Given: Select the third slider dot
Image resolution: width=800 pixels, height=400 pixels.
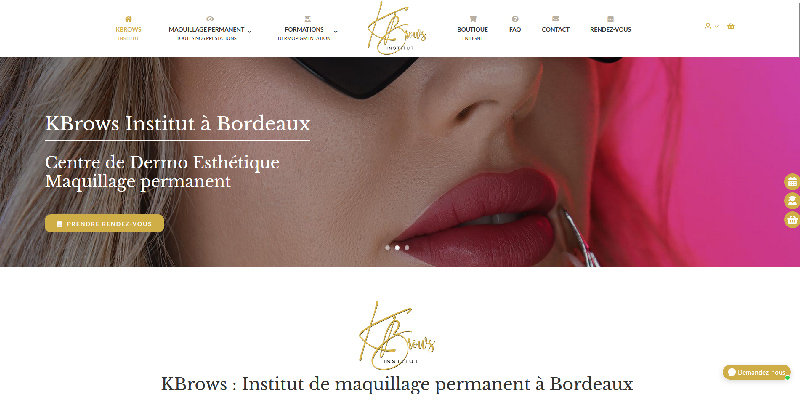Looking at the screenshot, I should coord(407,247).
